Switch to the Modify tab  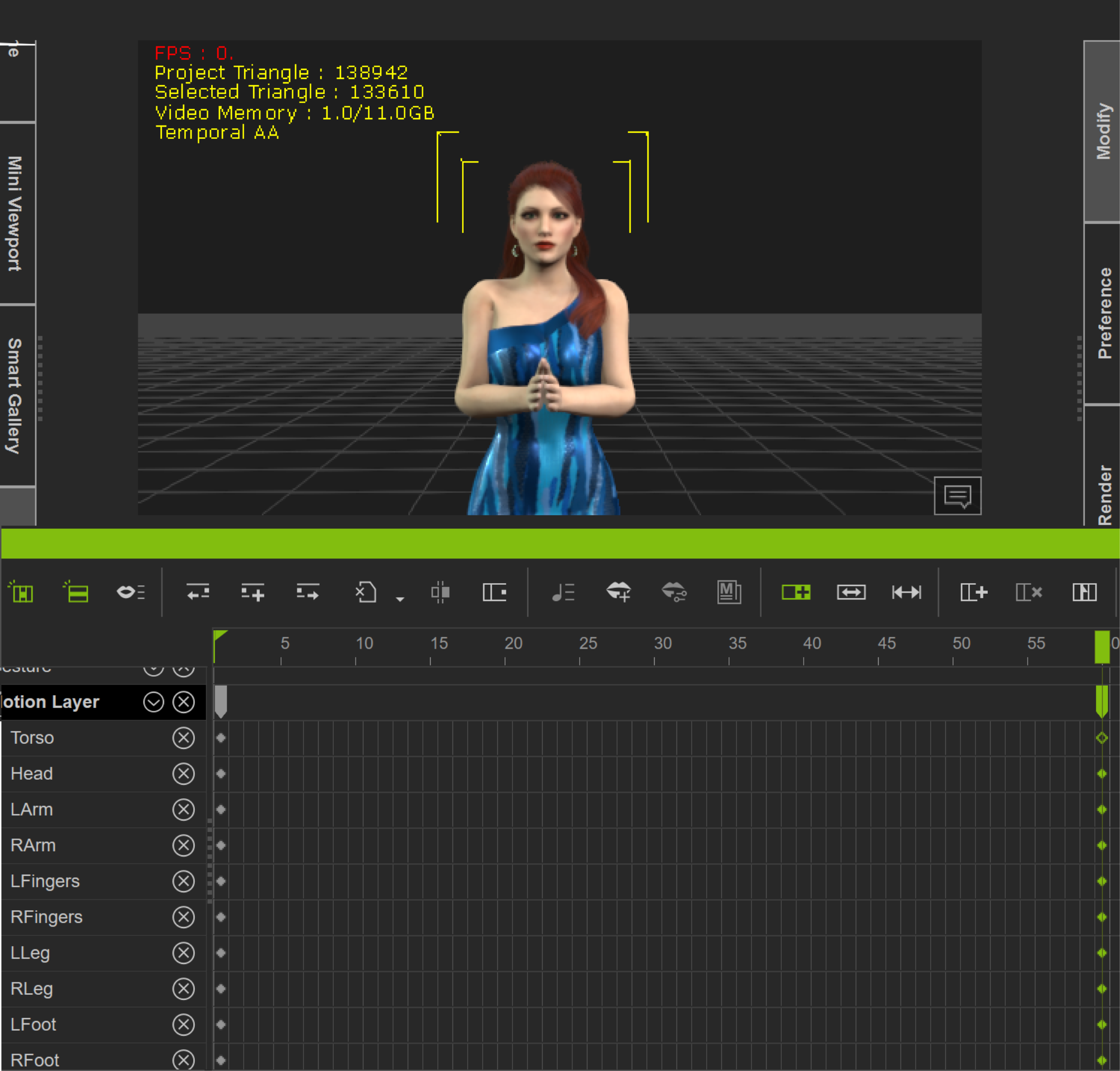1102,131
